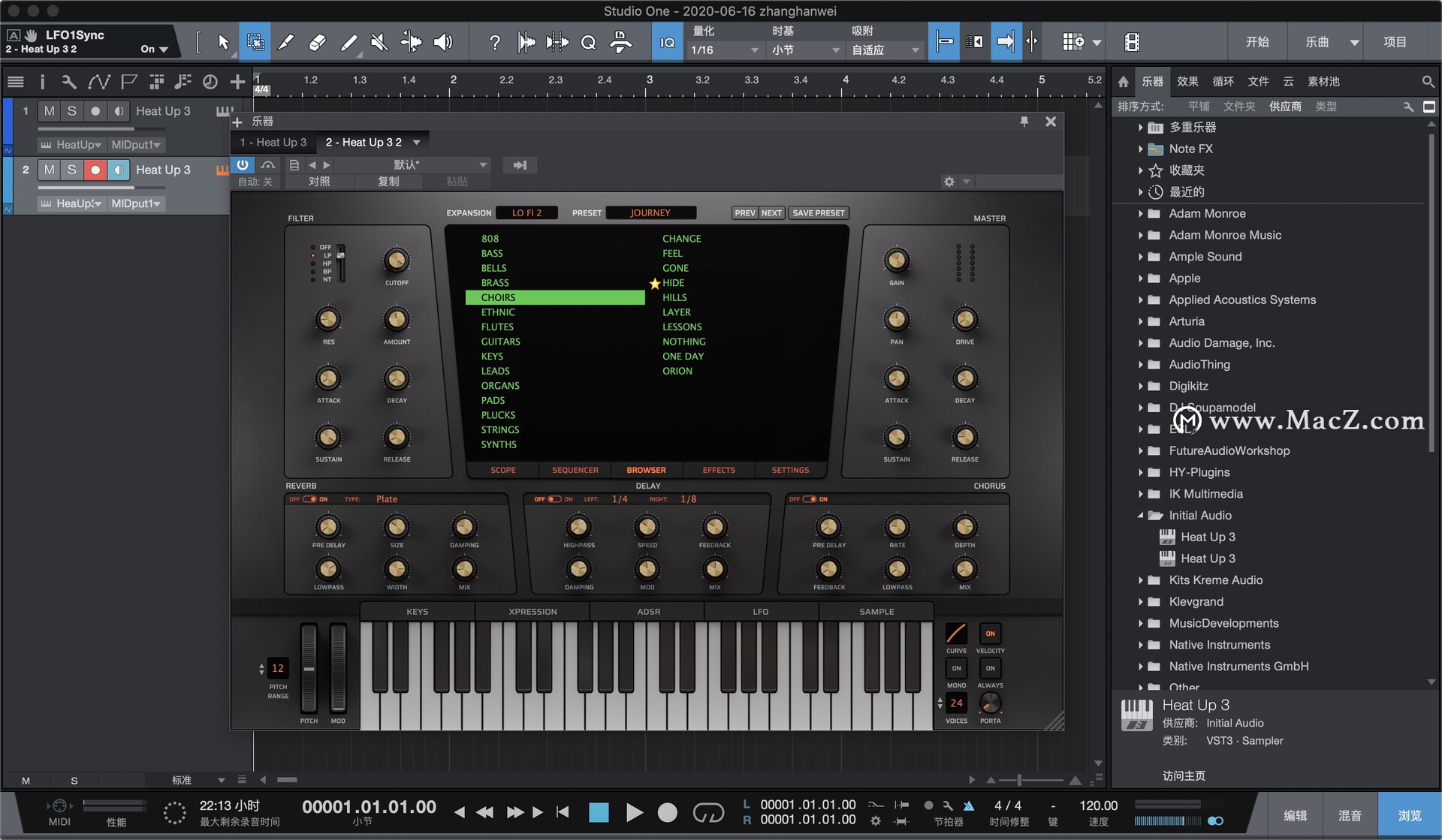
Task: Click 访问主页 vendor link
Action: point(1184,775)
